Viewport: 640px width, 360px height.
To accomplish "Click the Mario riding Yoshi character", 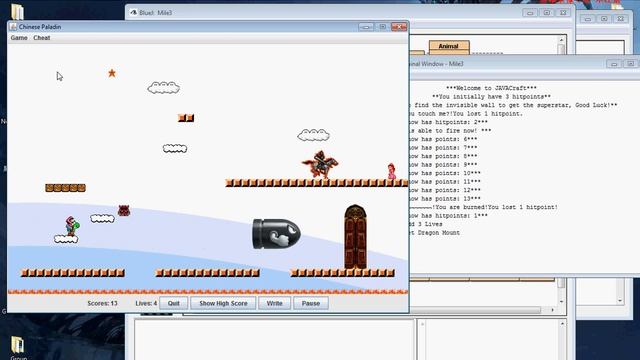I will [x=72, y=226].
